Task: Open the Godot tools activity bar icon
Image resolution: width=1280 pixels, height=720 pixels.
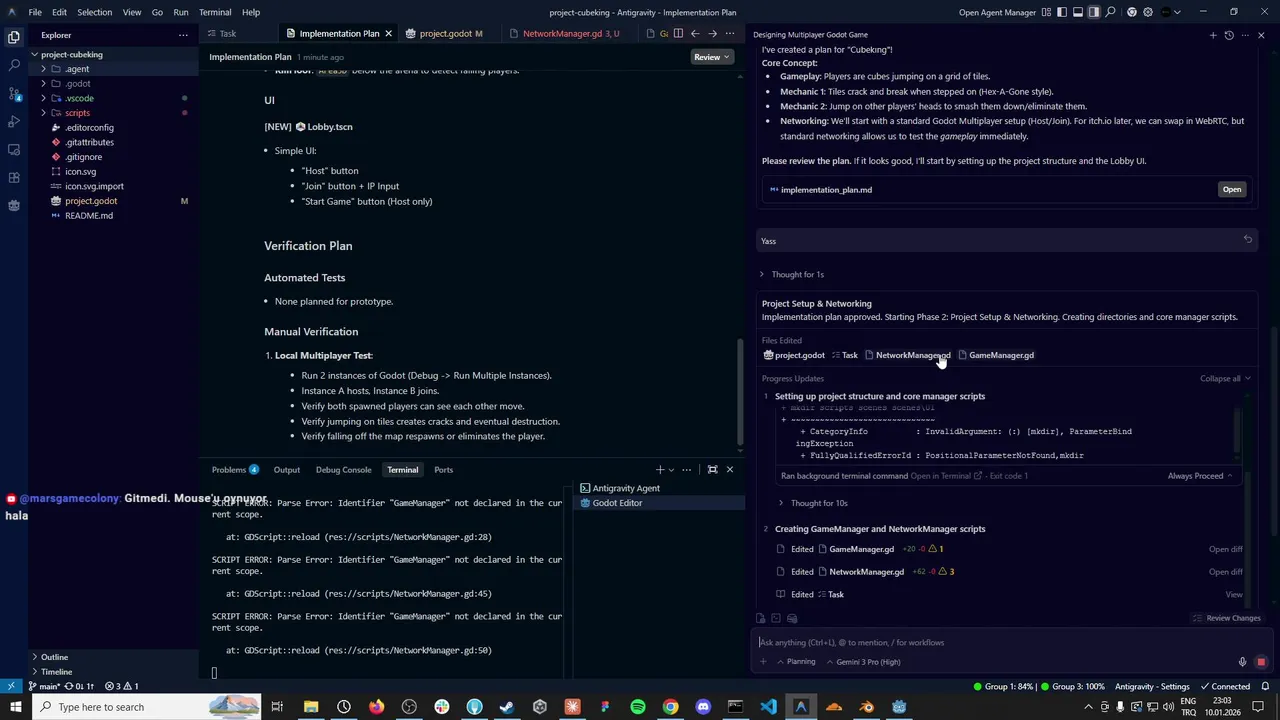Action: click(x=14, y=205)
